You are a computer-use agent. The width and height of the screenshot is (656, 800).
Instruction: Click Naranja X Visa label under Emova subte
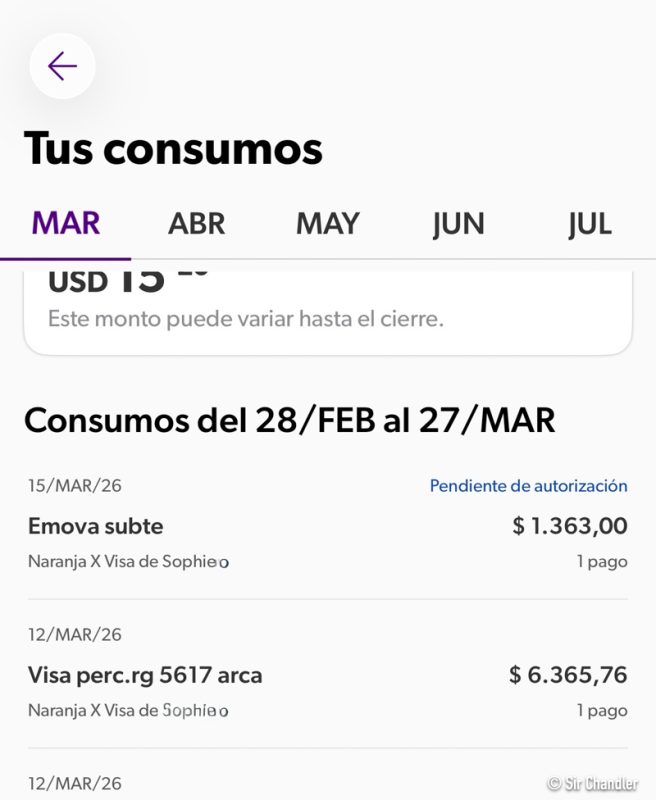[128, 562]
